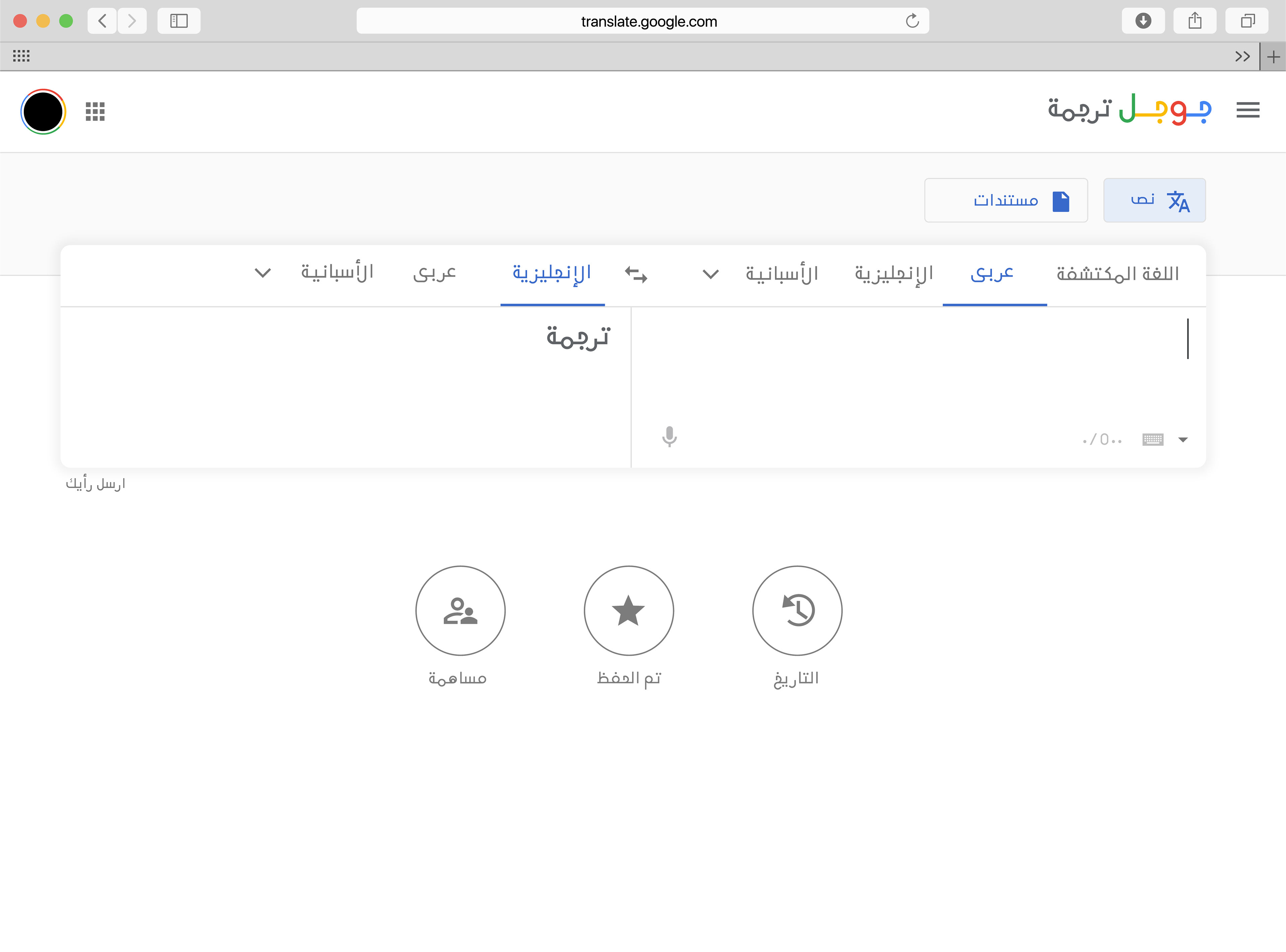Click the swap languages arrows icon
This screenshot has height=952, width=1286.
click(x=636, y=274)
